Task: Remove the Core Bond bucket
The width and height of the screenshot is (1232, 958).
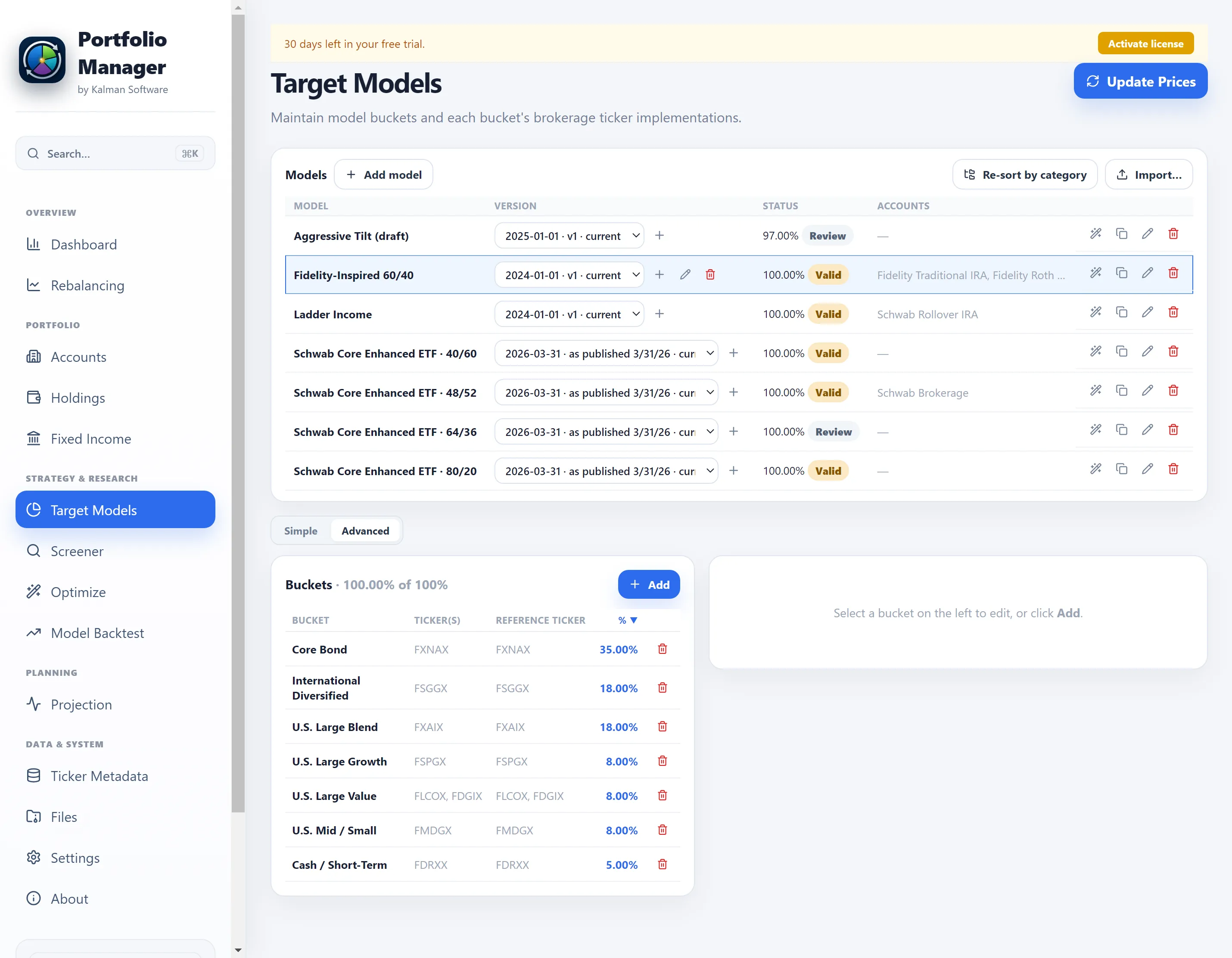Action: [x=662, y=650]
